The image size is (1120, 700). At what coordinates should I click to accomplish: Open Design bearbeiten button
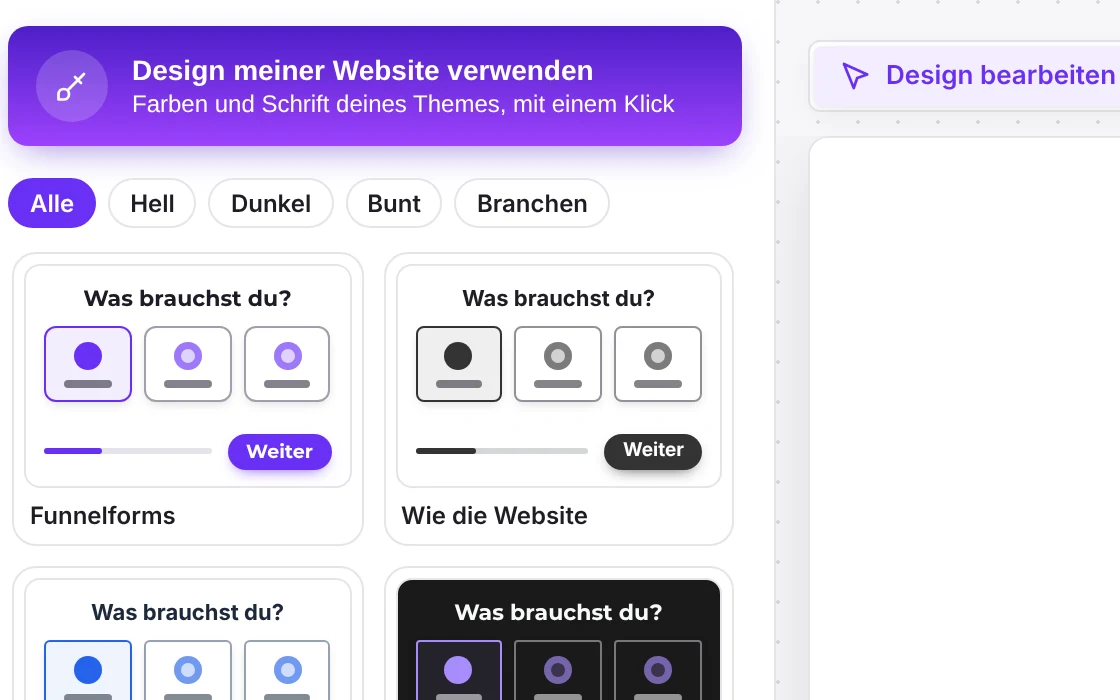[965, 76]
